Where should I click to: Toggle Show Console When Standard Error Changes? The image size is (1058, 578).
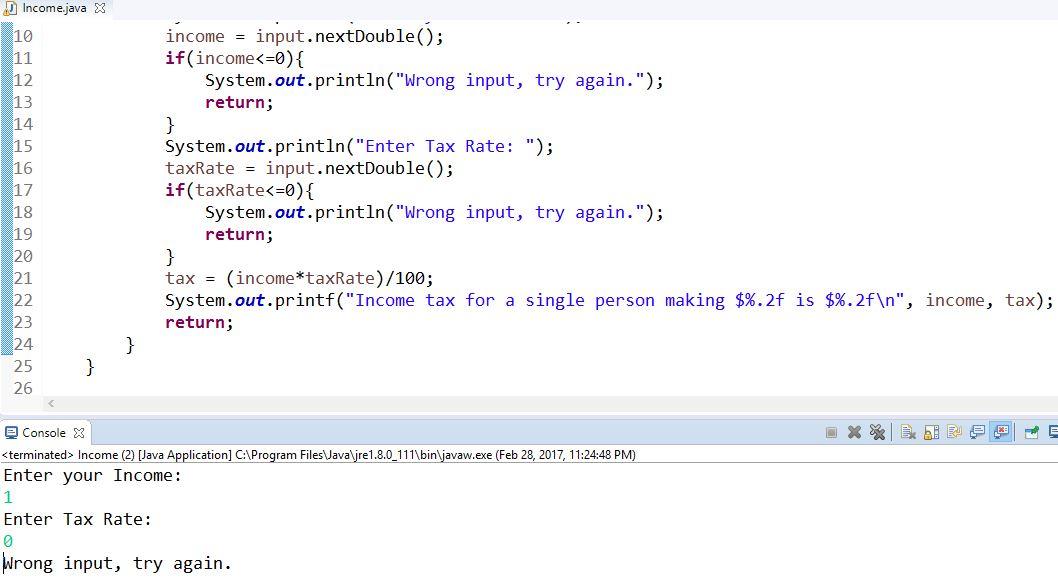pos(999,432)
